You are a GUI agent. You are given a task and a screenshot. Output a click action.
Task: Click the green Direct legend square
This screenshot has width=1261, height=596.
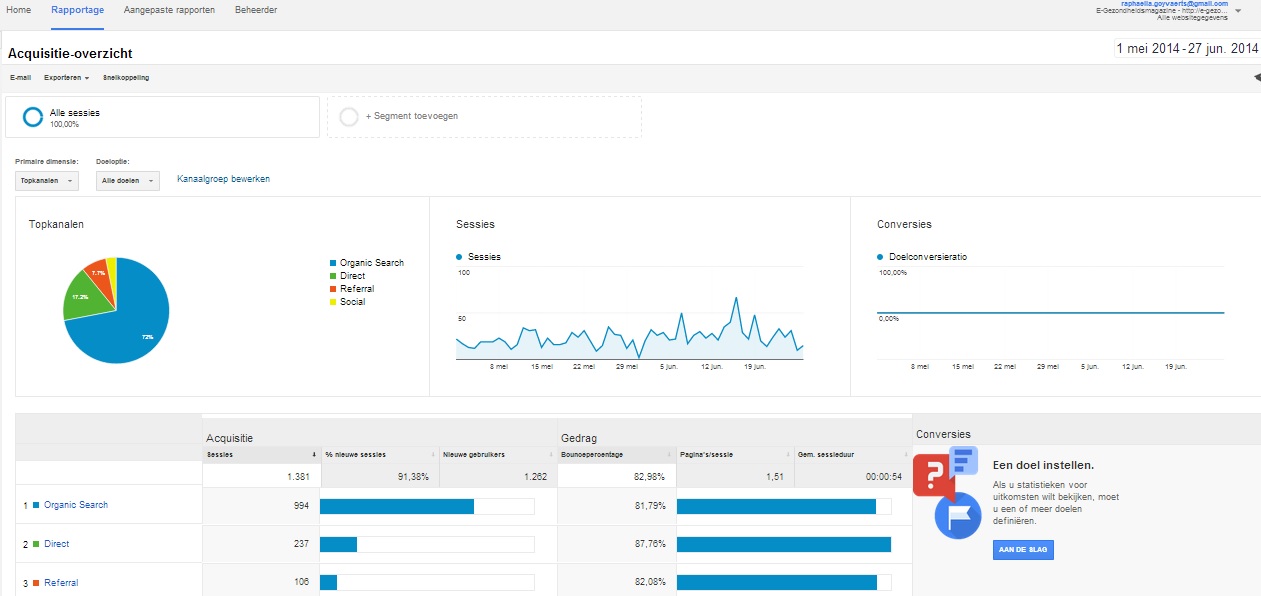(333, 276)
